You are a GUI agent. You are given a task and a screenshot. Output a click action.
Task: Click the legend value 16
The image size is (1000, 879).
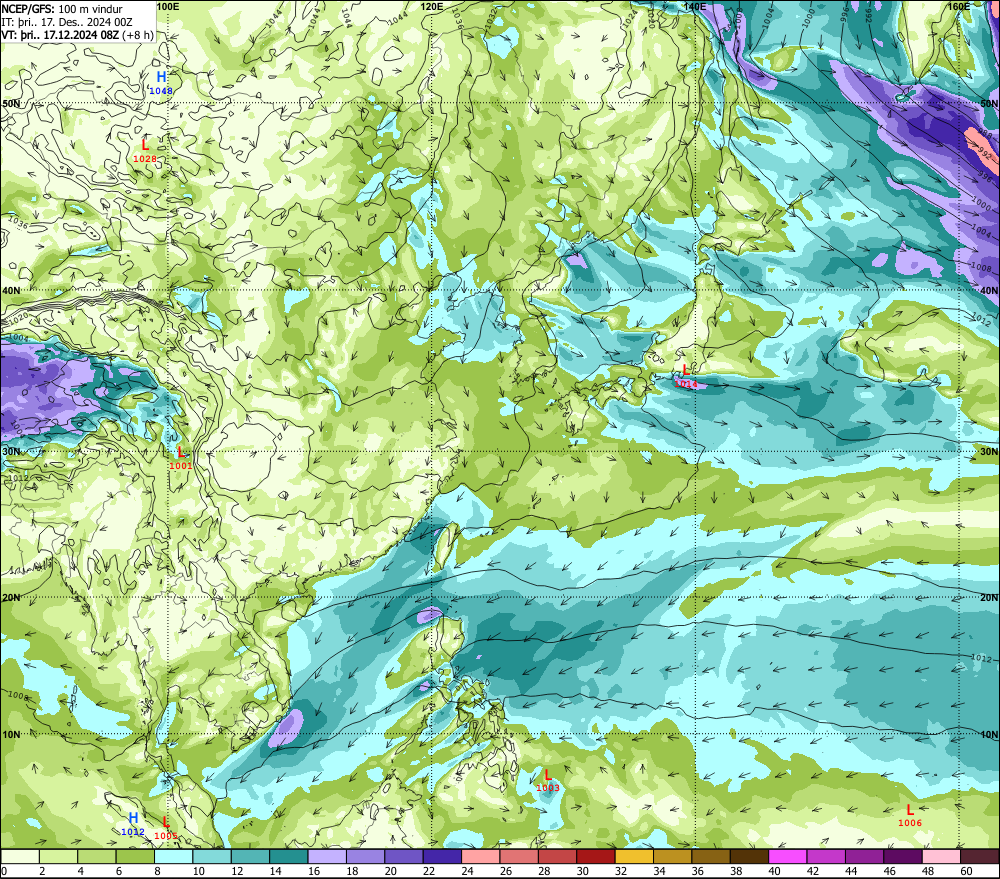314,871
